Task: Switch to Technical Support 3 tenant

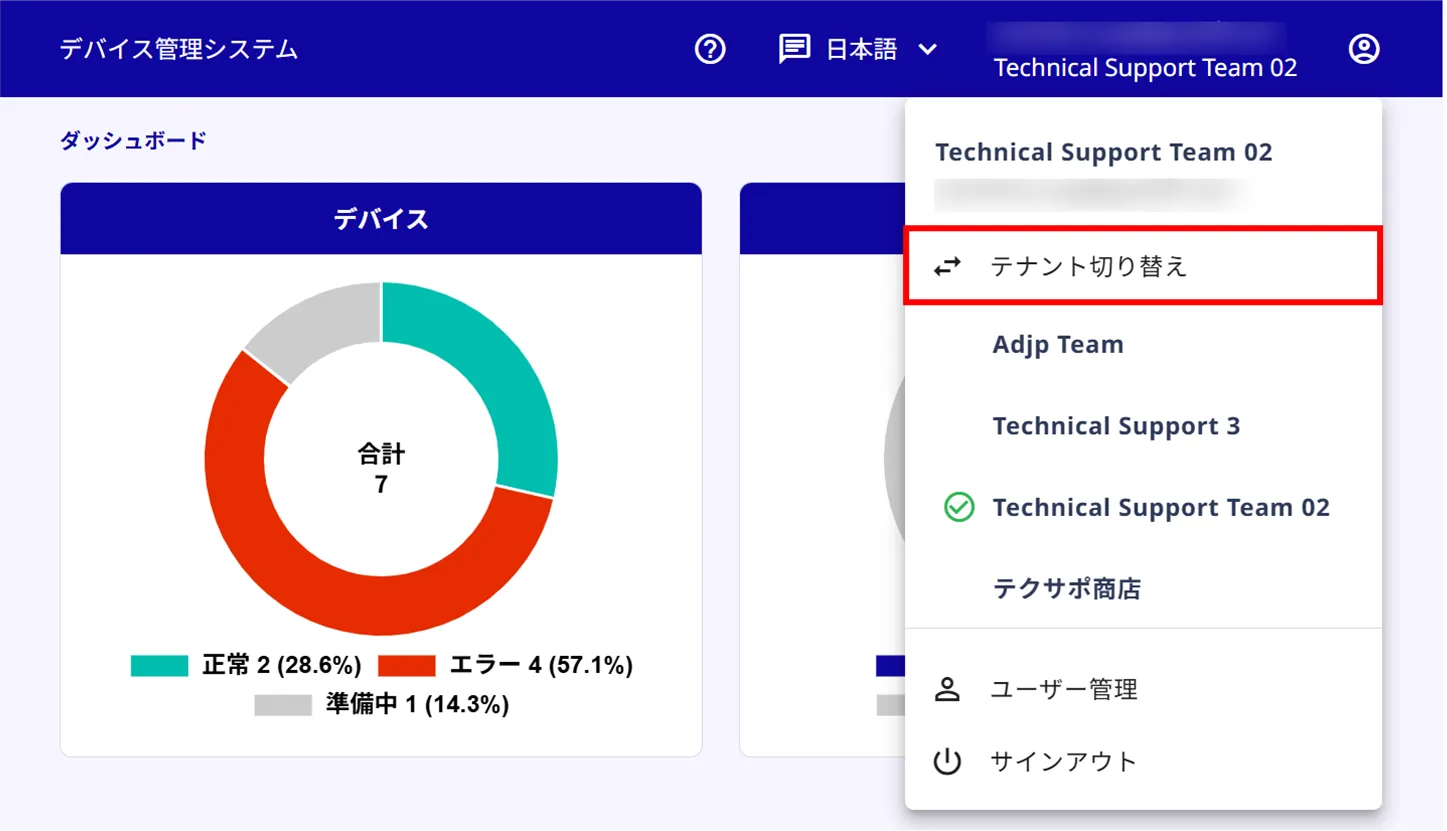Action: click(1116, 426)
